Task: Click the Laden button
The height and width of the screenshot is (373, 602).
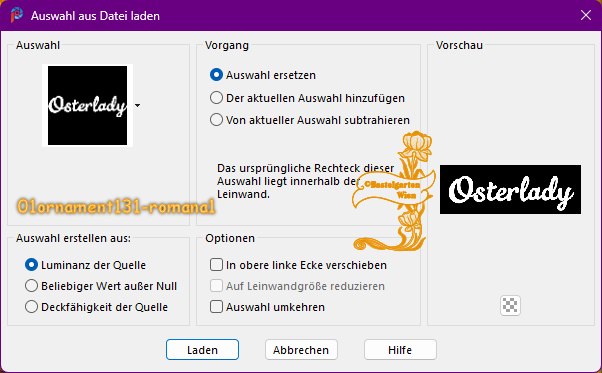Action: pyautogui.click(x=202, y=350)
